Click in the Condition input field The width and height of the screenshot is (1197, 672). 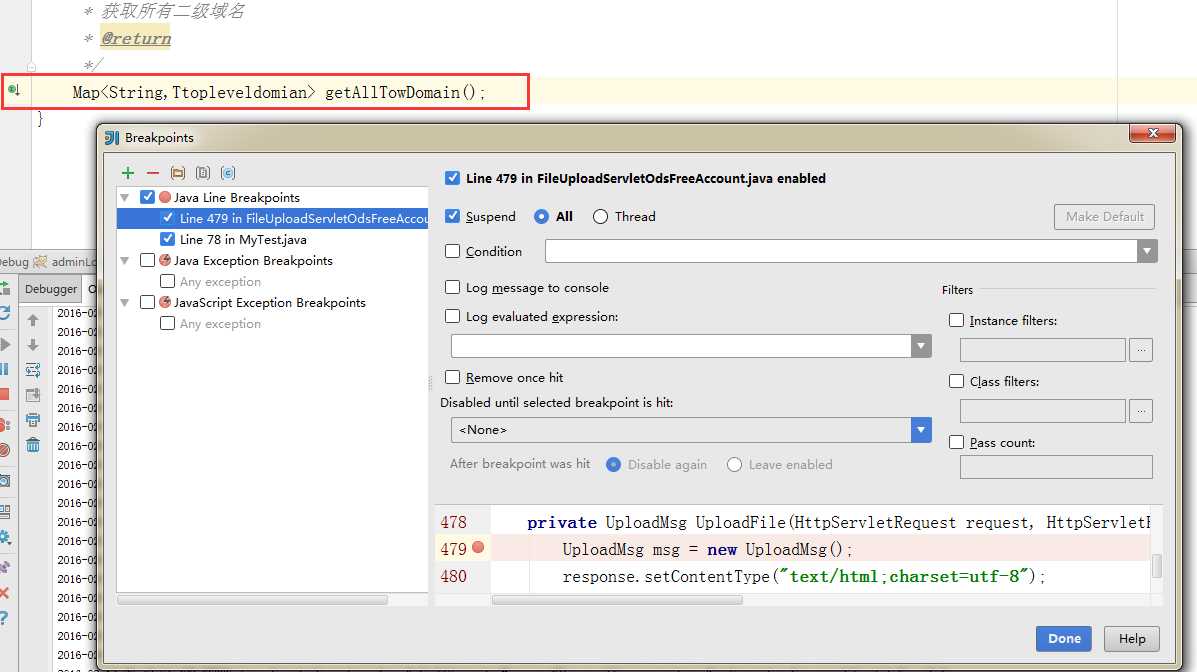(841, 251)
